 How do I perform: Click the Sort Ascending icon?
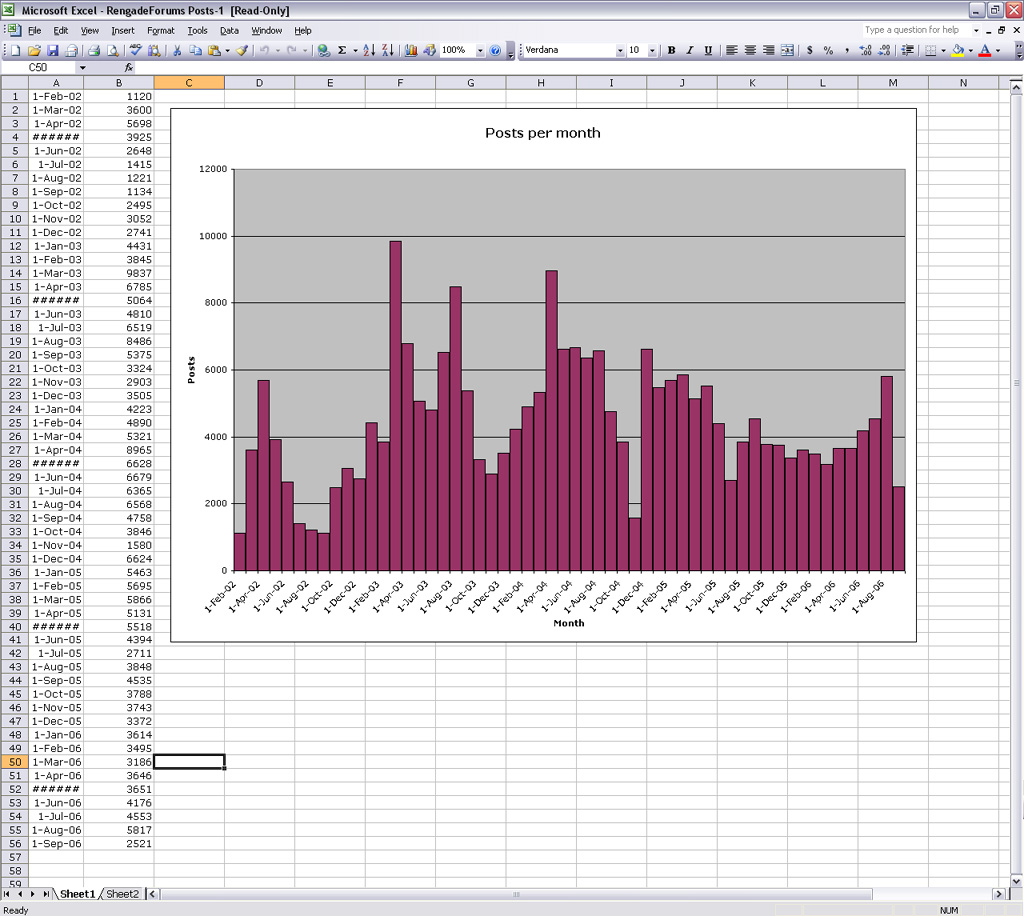(x=368, y=50)
